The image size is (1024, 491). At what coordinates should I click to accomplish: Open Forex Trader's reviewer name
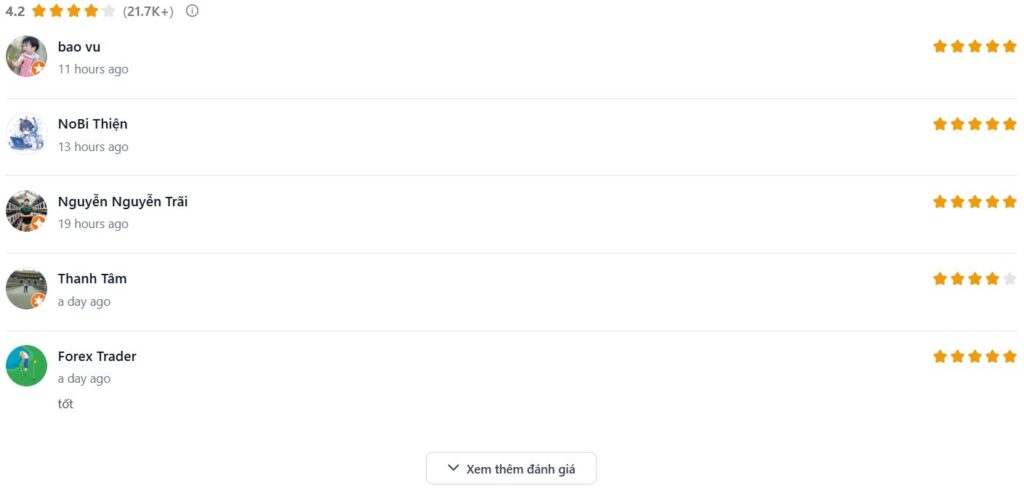coord(97,356)
